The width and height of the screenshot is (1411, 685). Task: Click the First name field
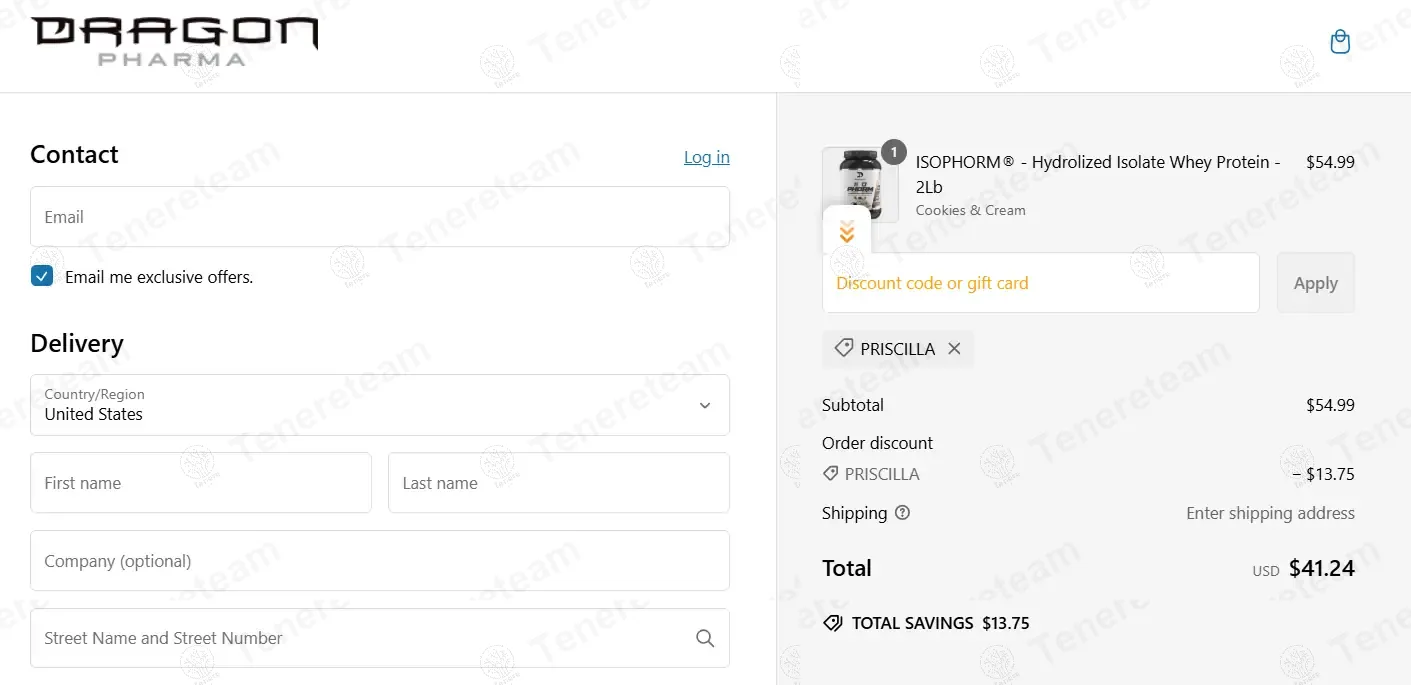pyautogui.click(x=201, y=483)
